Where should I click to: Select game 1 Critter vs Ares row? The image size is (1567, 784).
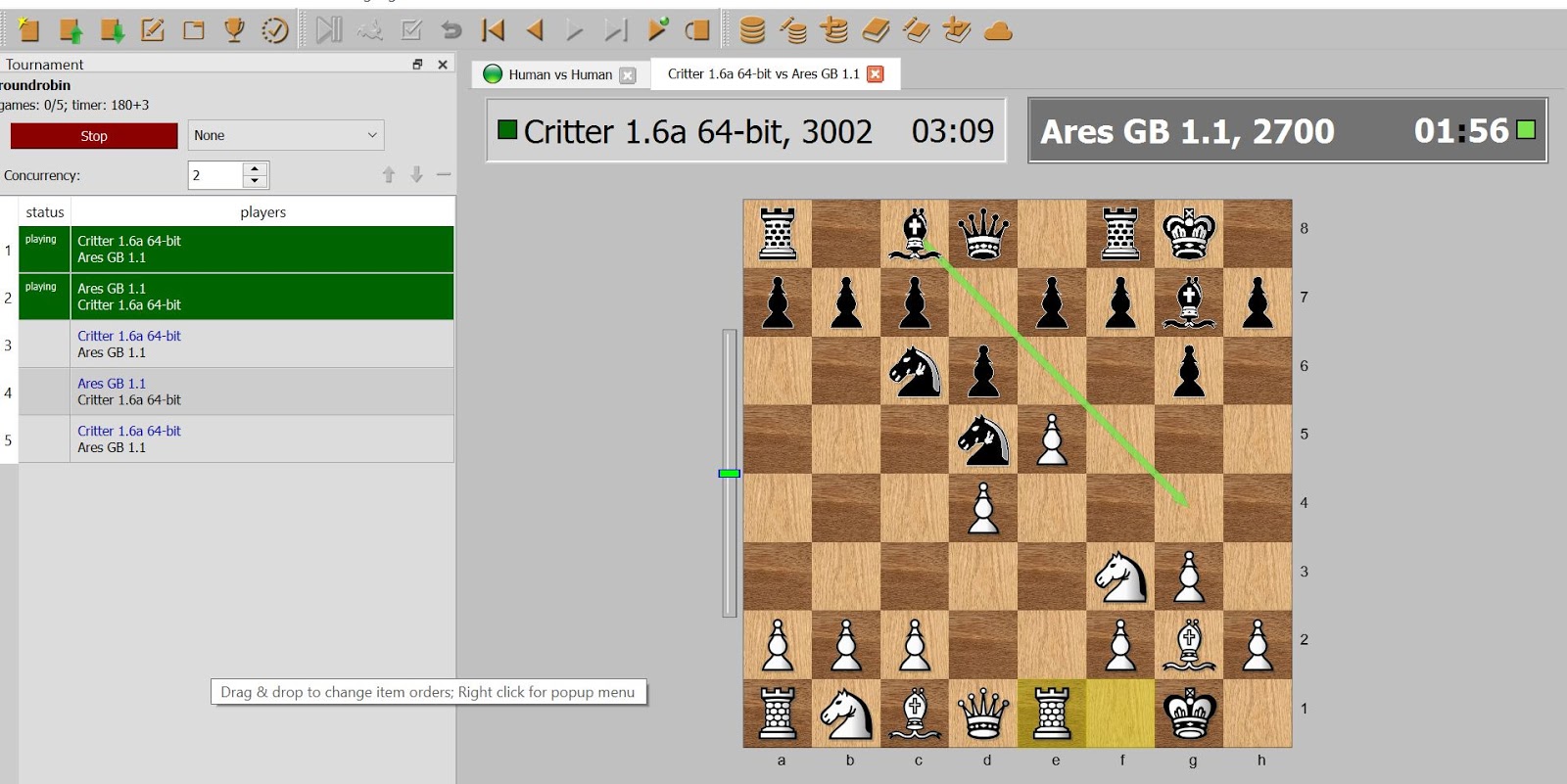[x=236, y=250]
